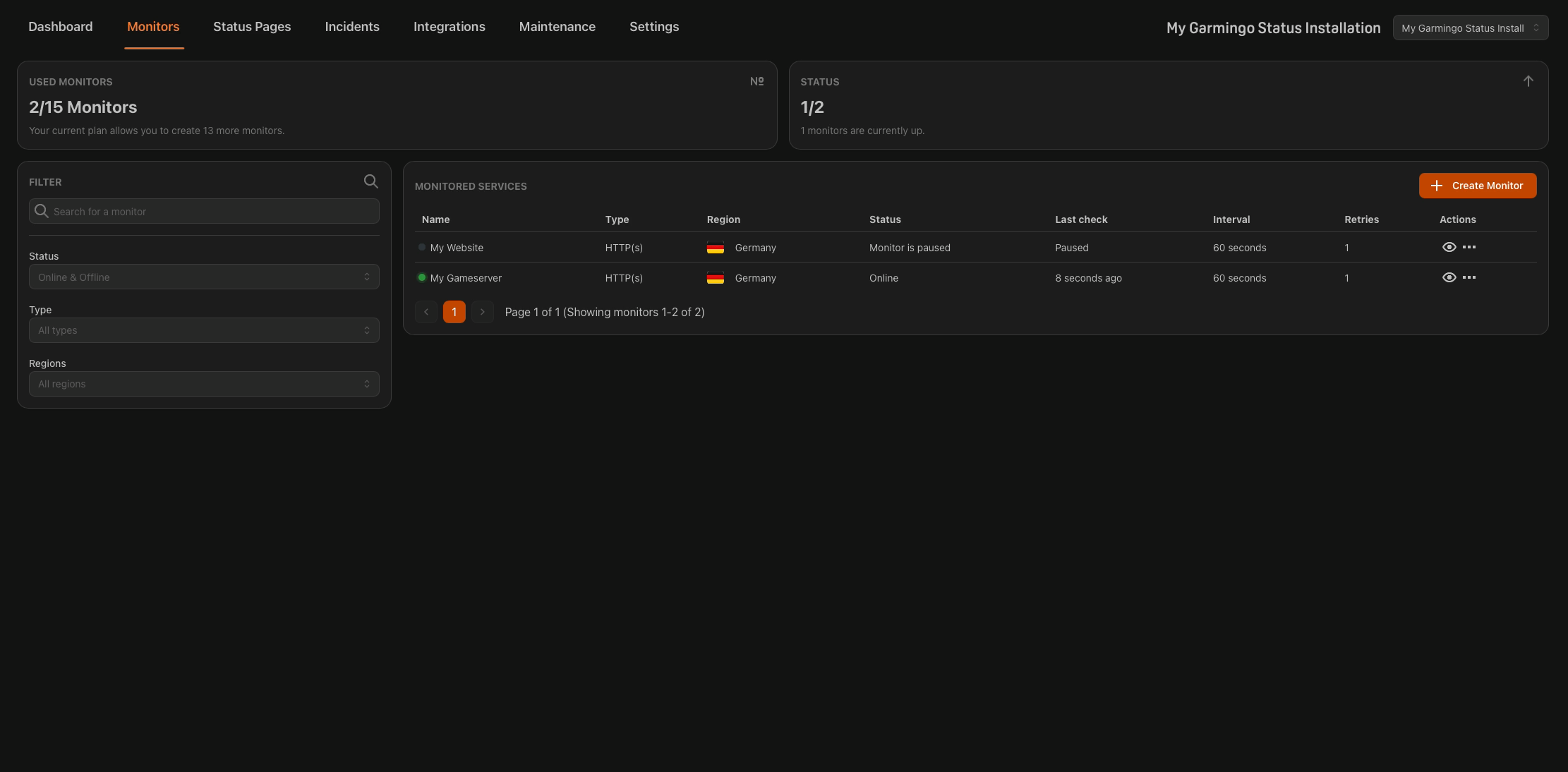1568x772 pixels.
Task: Click the Type column header
Action: tap(617, 219)
